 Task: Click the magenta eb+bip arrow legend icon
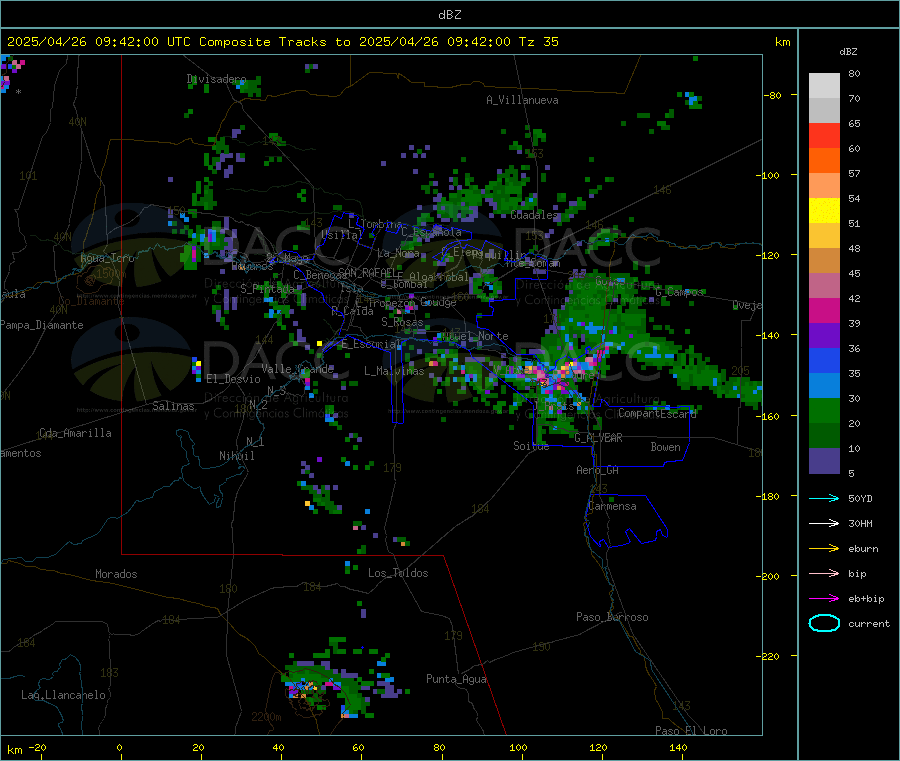pyautogui.click(x=824, y=598)
